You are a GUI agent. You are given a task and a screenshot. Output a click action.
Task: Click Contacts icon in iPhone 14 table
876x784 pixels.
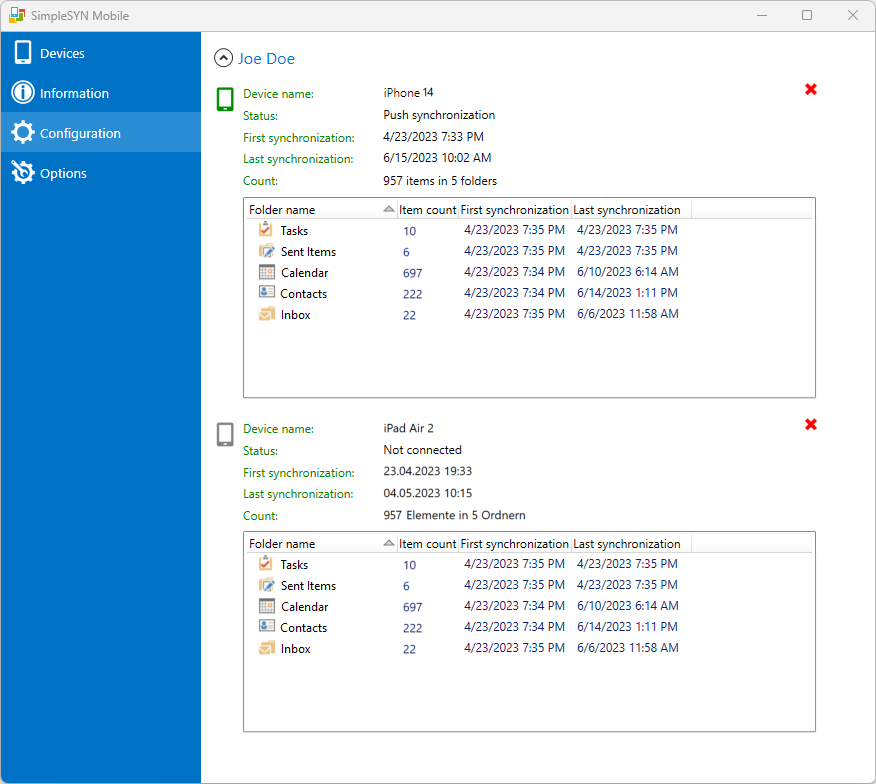pyautogui.click(x=266, y=292)
